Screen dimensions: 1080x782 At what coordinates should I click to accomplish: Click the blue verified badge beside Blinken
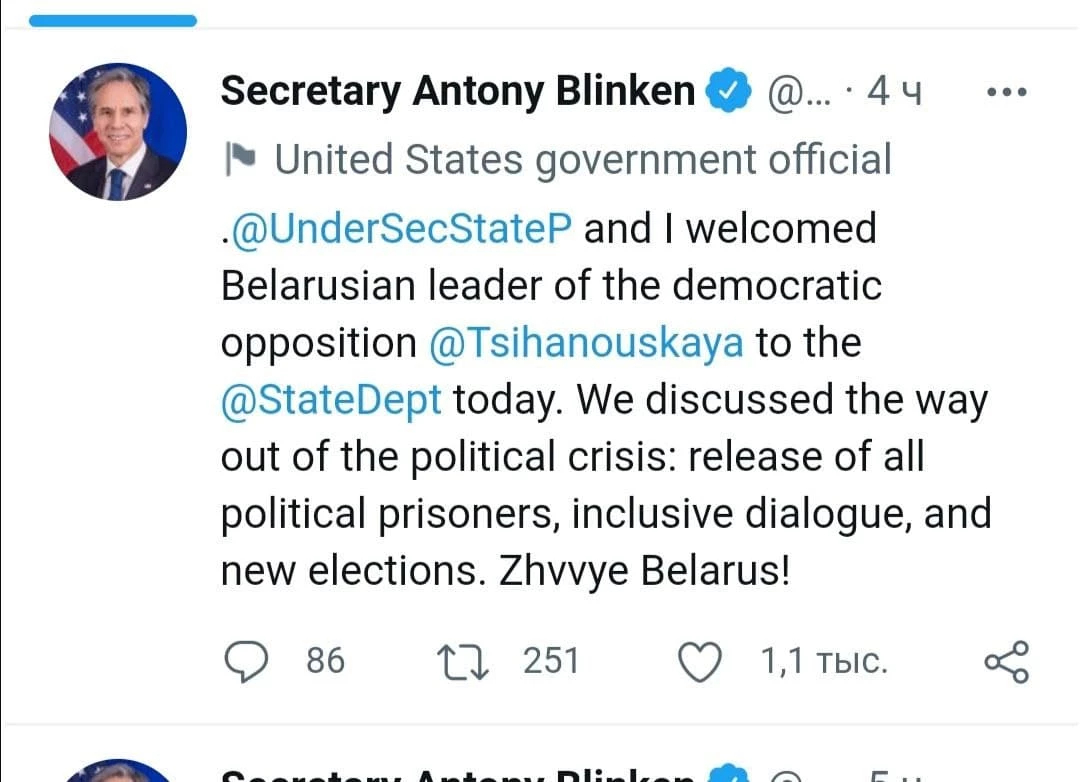[729, 90]
